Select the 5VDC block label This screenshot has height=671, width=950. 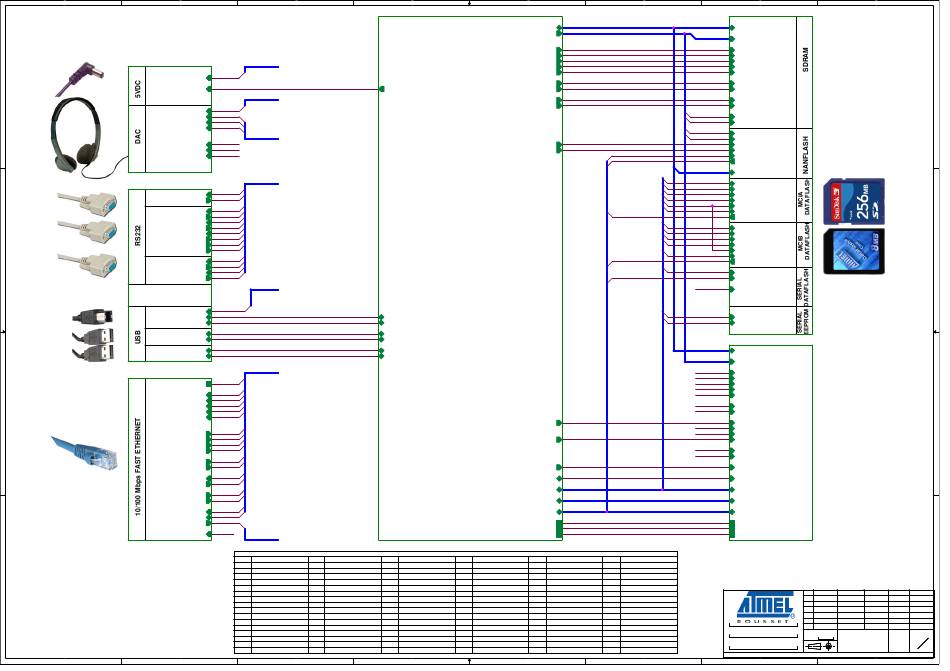(x=138, y=89)
